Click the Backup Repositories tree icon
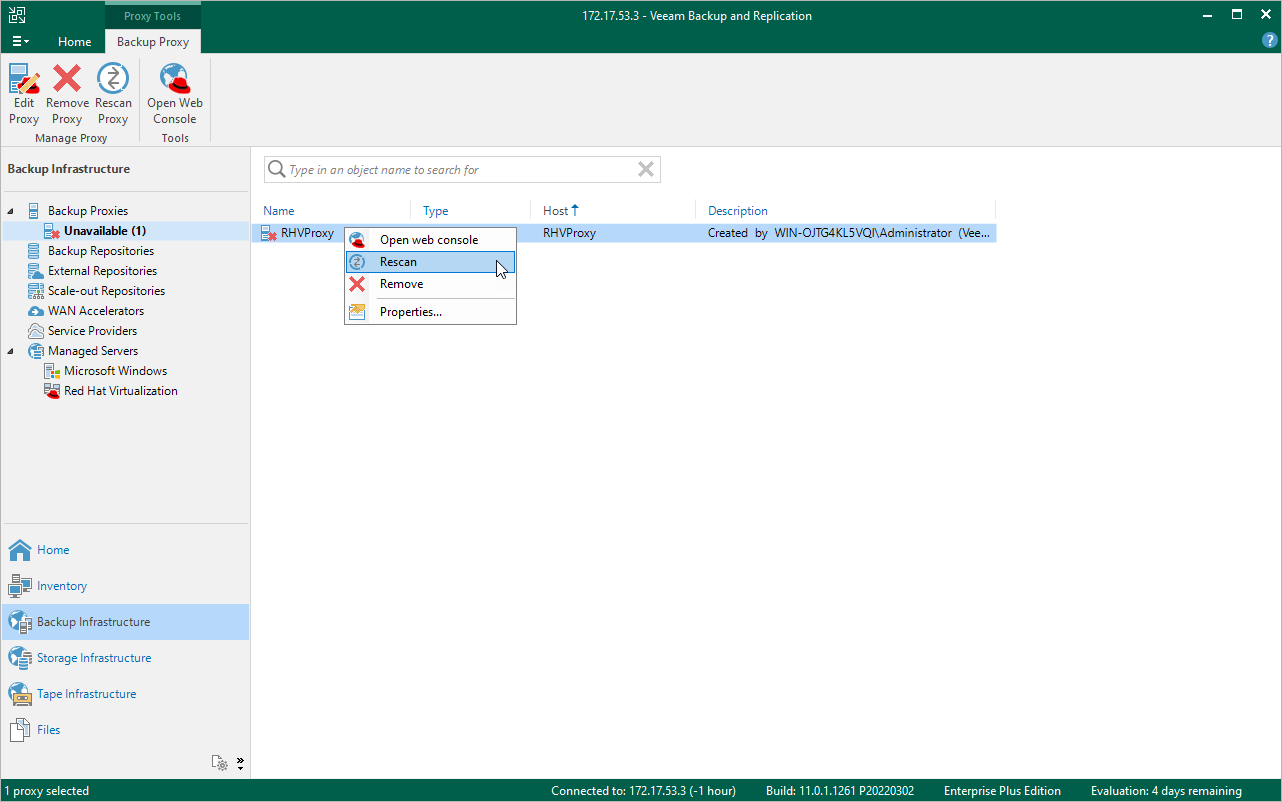The width and height of the screenshot is (1282, 802). [x=34, y=251]
